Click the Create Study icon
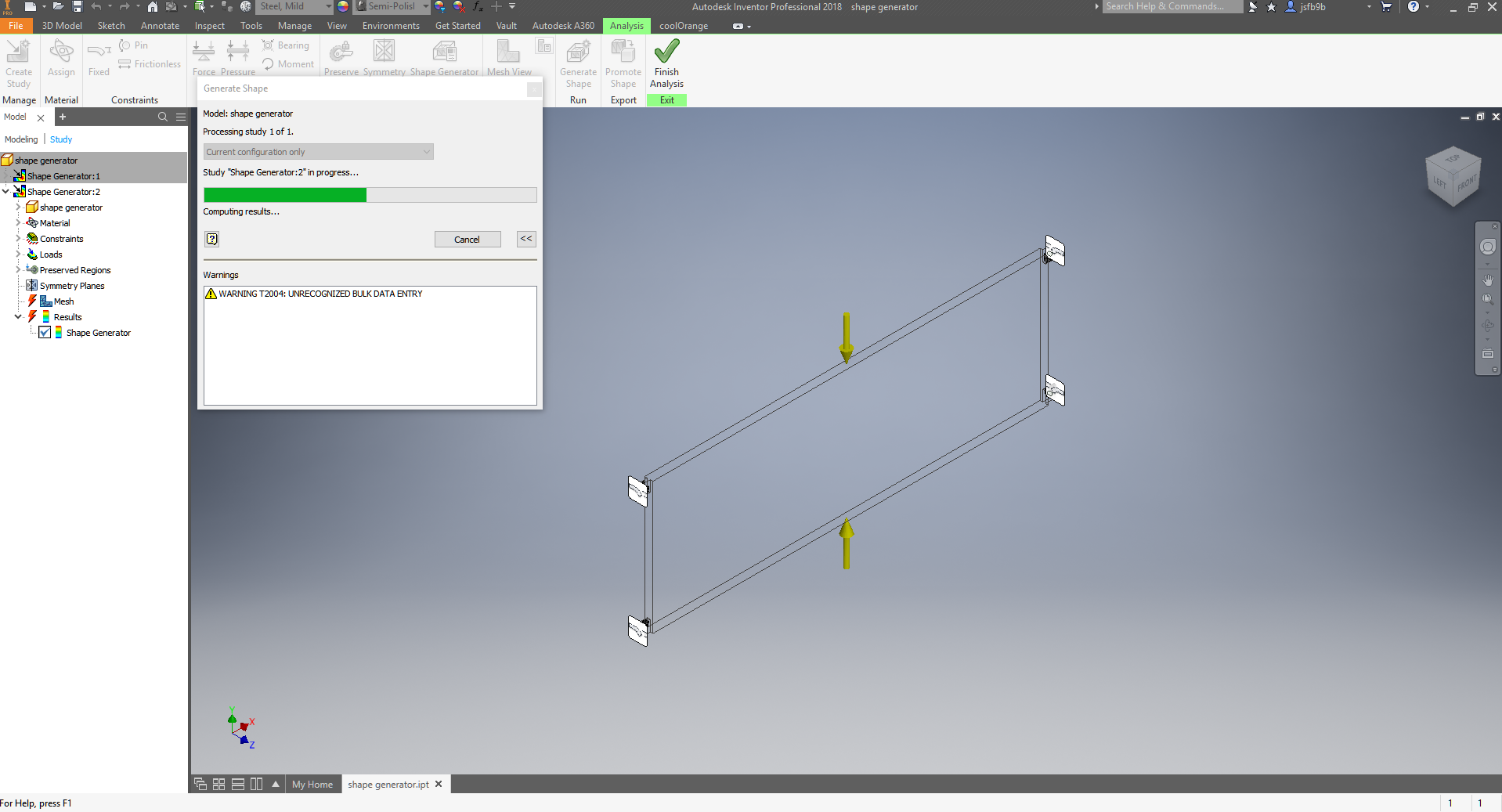The width and height of the screenshot is (1502, 812). click(18, 52)
